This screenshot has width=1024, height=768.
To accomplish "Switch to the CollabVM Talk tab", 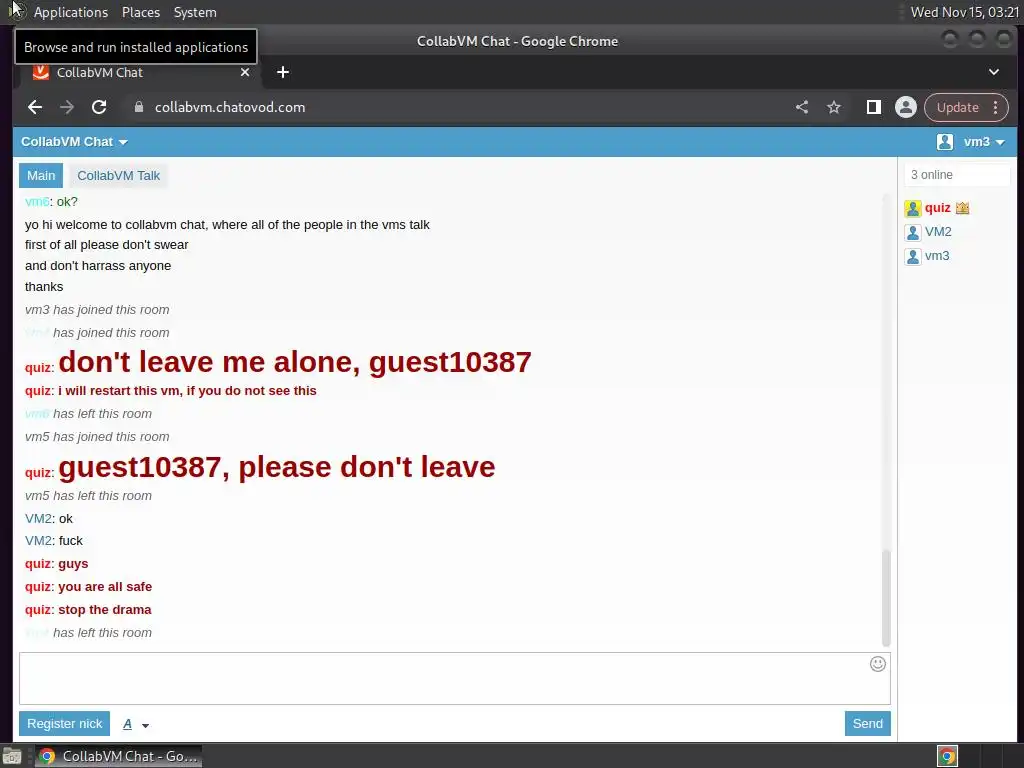I will (x=118, y=176).
